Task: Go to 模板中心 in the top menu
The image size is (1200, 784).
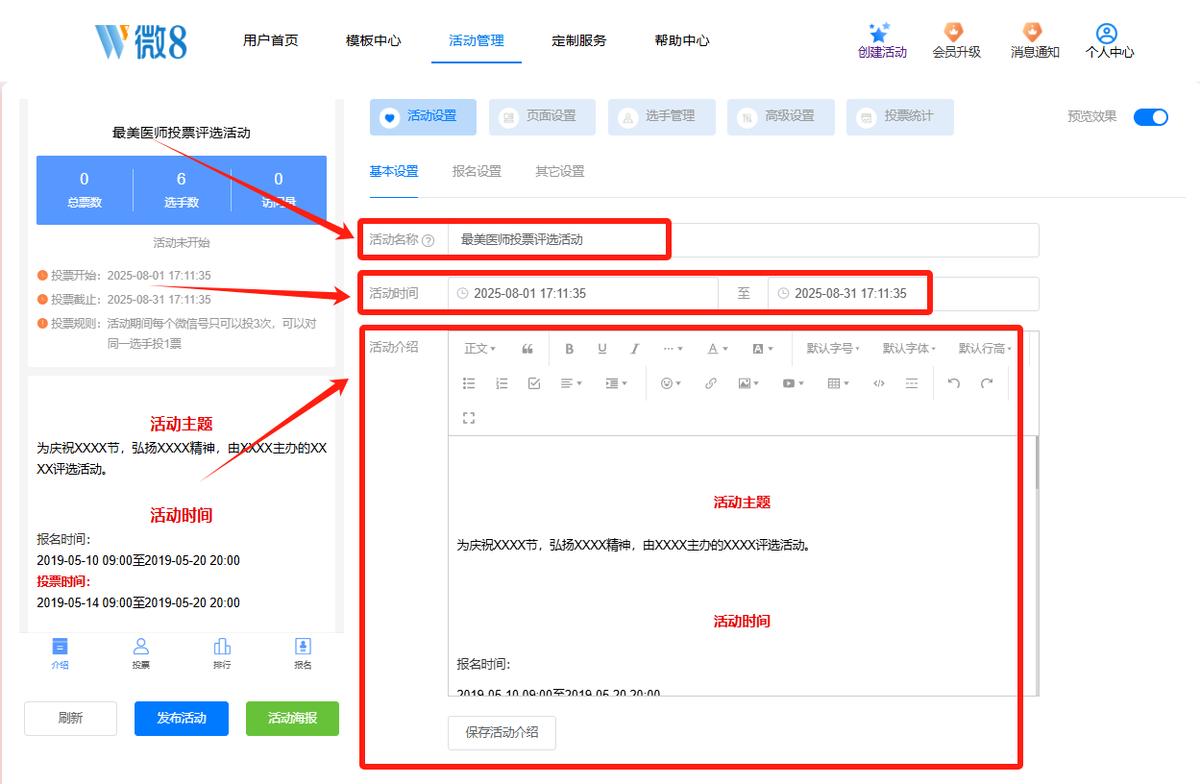Action: 373,41
